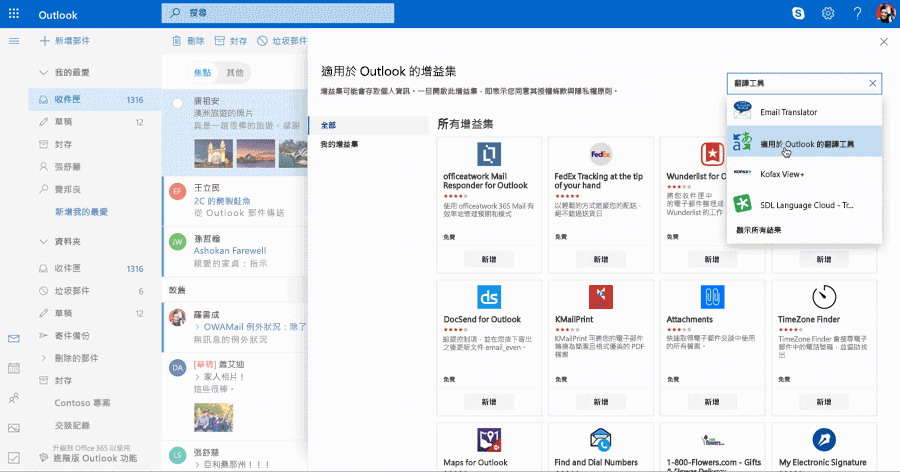Click the 新增我的最愛 link

[82, 212]
